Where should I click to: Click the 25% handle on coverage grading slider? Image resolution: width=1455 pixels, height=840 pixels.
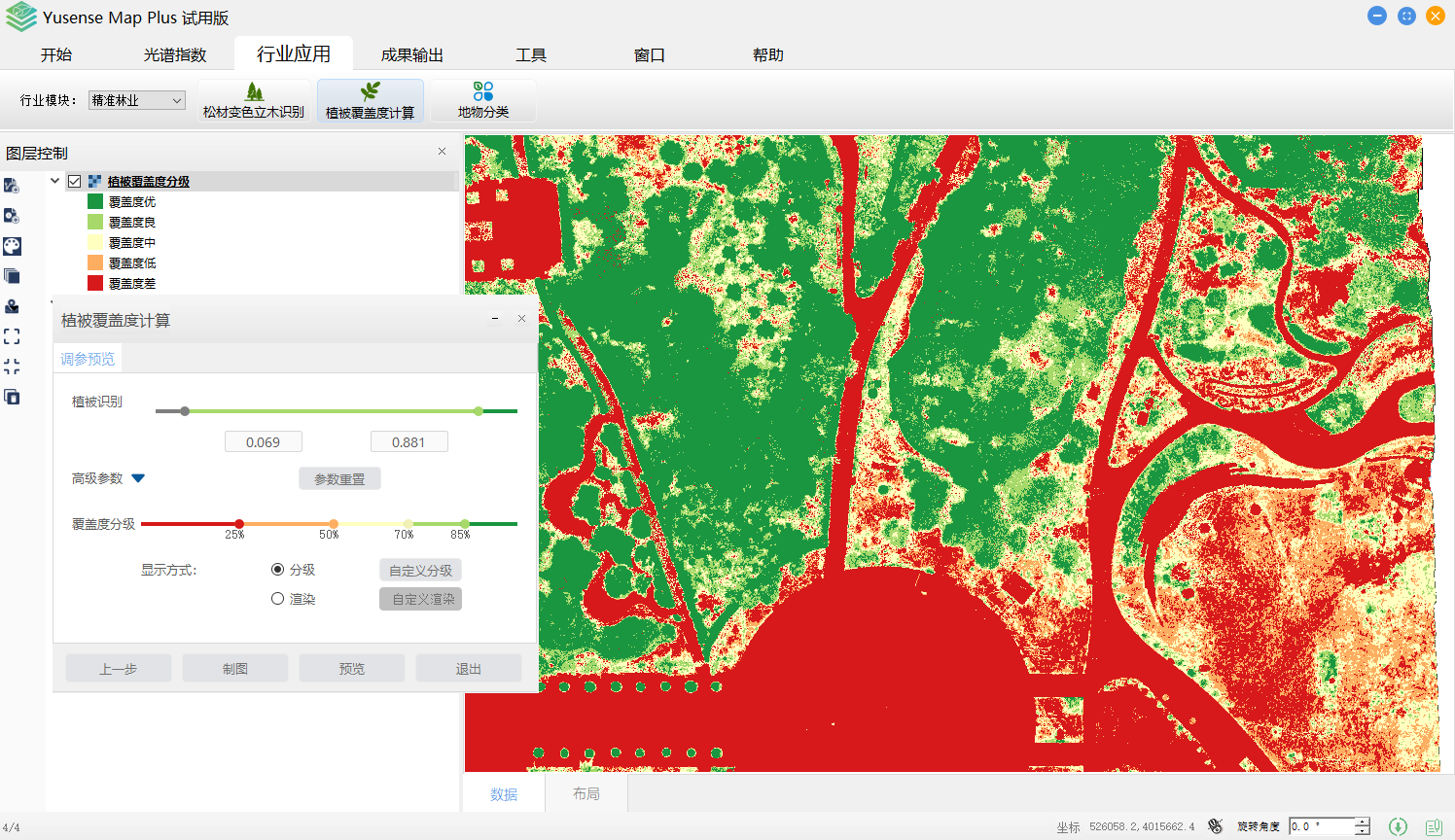(x=239, y=524)
